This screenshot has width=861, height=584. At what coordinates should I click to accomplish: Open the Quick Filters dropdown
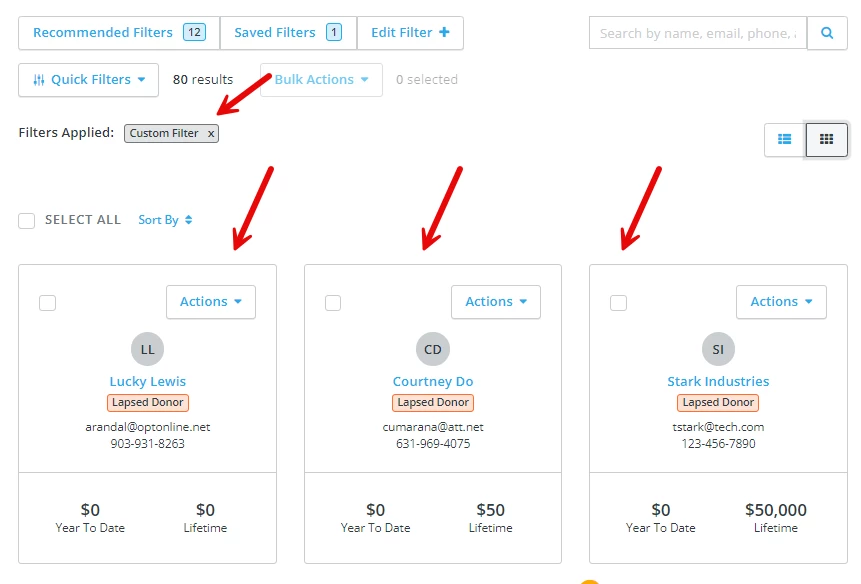pos(88,80)
